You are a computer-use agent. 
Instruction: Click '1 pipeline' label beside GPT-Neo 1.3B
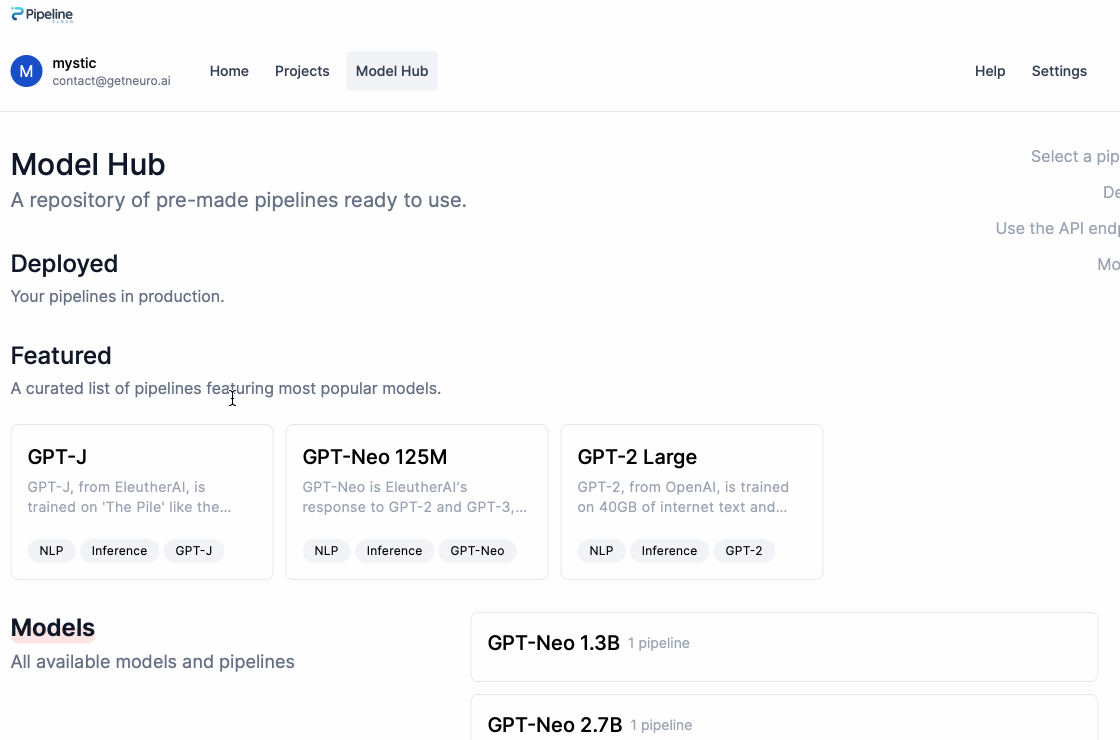659,644
